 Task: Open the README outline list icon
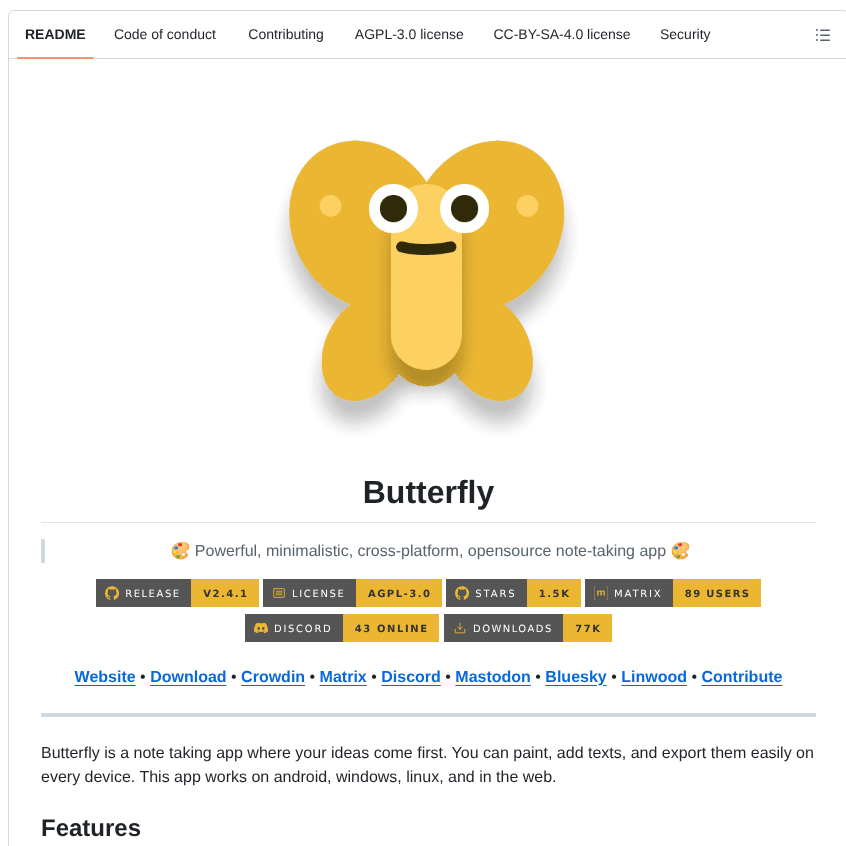pyautogui.click(x=823, y=35)
